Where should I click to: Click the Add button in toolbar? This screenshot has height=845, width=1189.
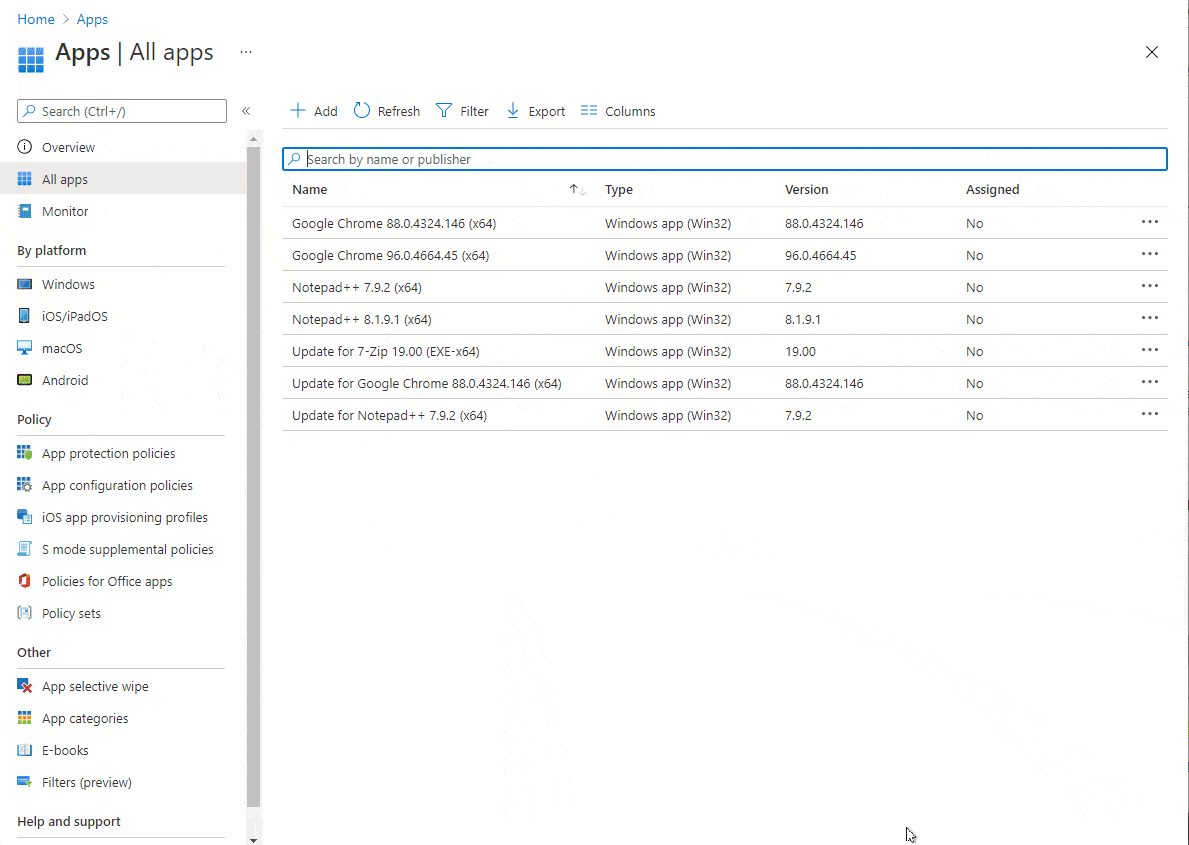313,111
